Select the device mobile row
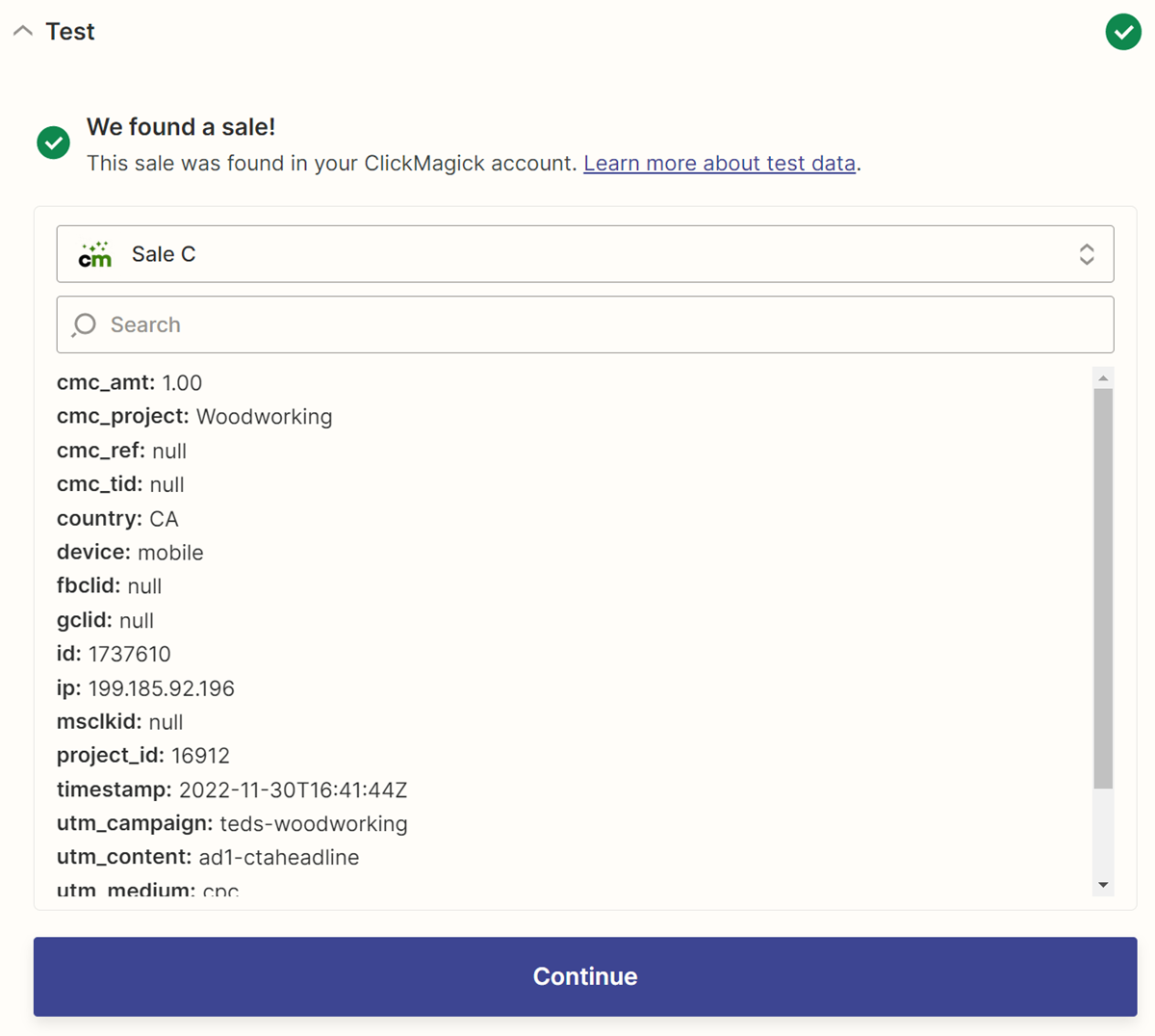Screen dimensions: 1155x1036 [130, 553]
